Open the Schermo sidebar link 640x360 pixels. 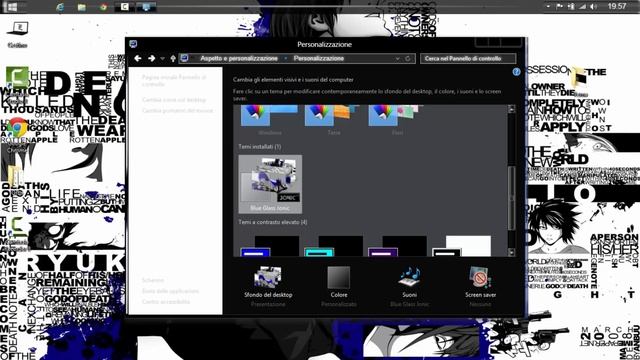(153, 280)
